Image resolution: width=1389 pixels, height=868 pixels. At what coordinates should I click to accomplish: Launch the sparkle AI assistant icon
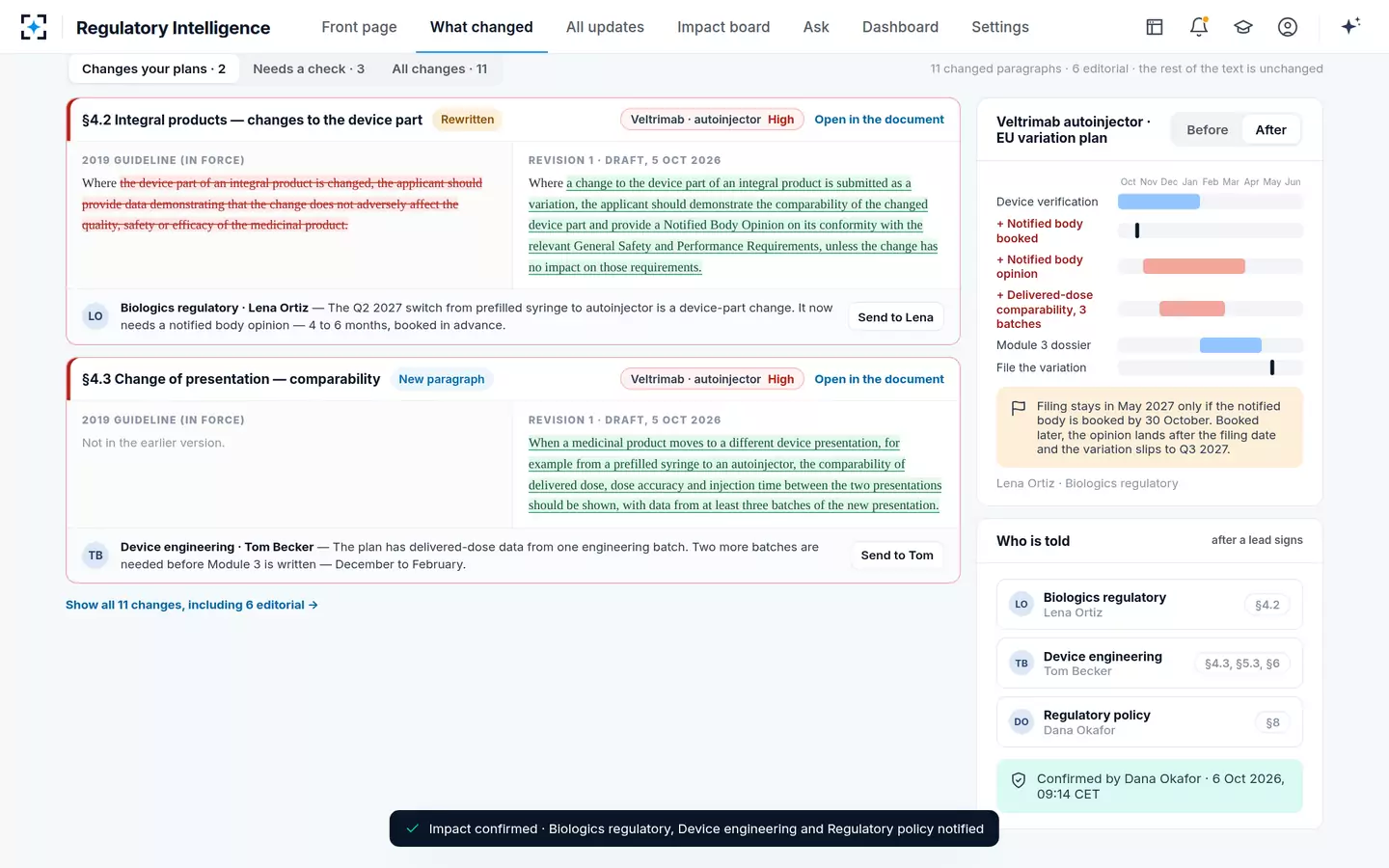(1350, 26)
